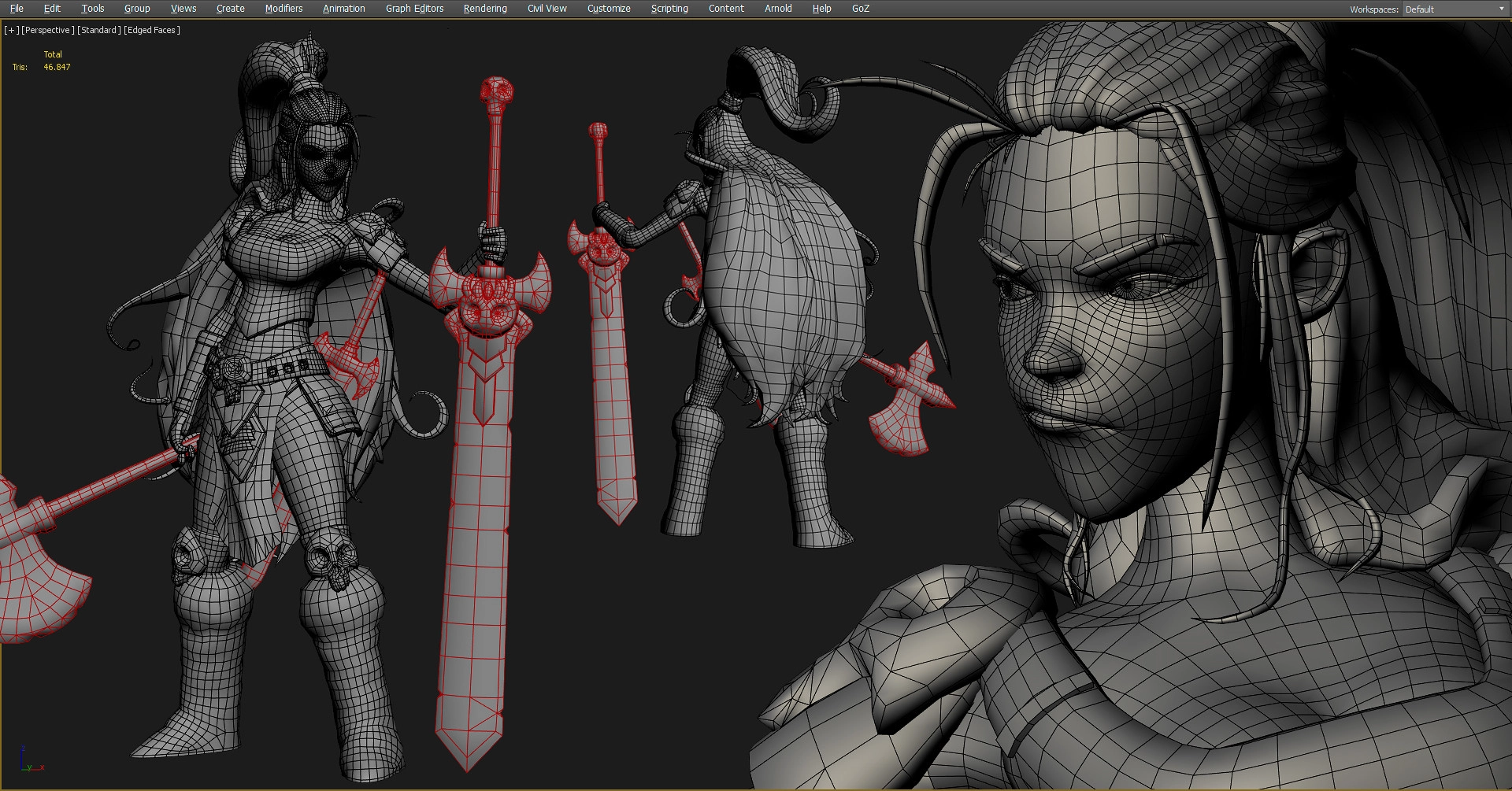Open the Tools menu
Image resolution: width=1512 pixels, height=791 pixels.
pyautogui.click(x=92, y=9)
